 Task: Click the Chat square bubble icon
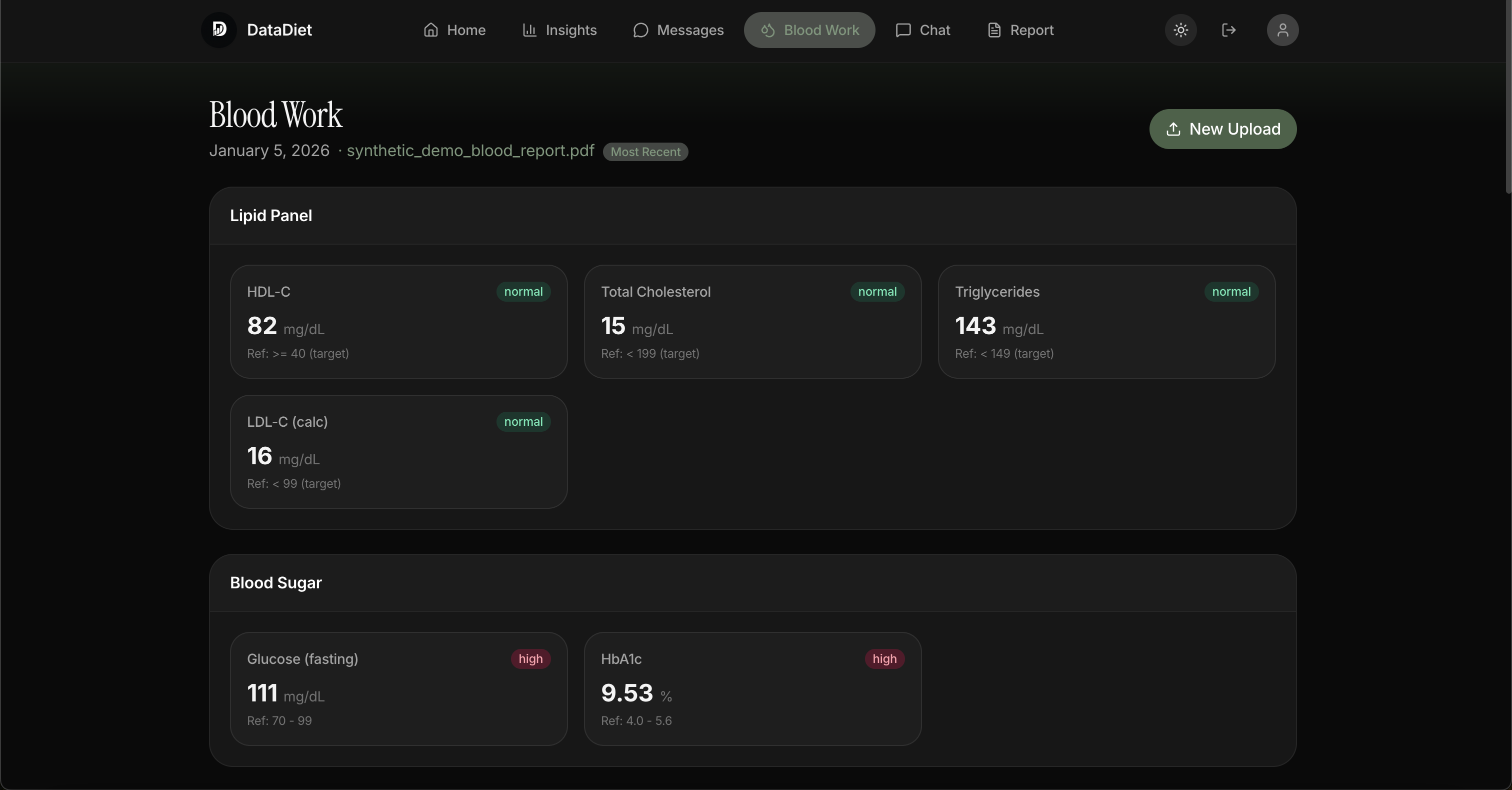(x=902, y=30)
